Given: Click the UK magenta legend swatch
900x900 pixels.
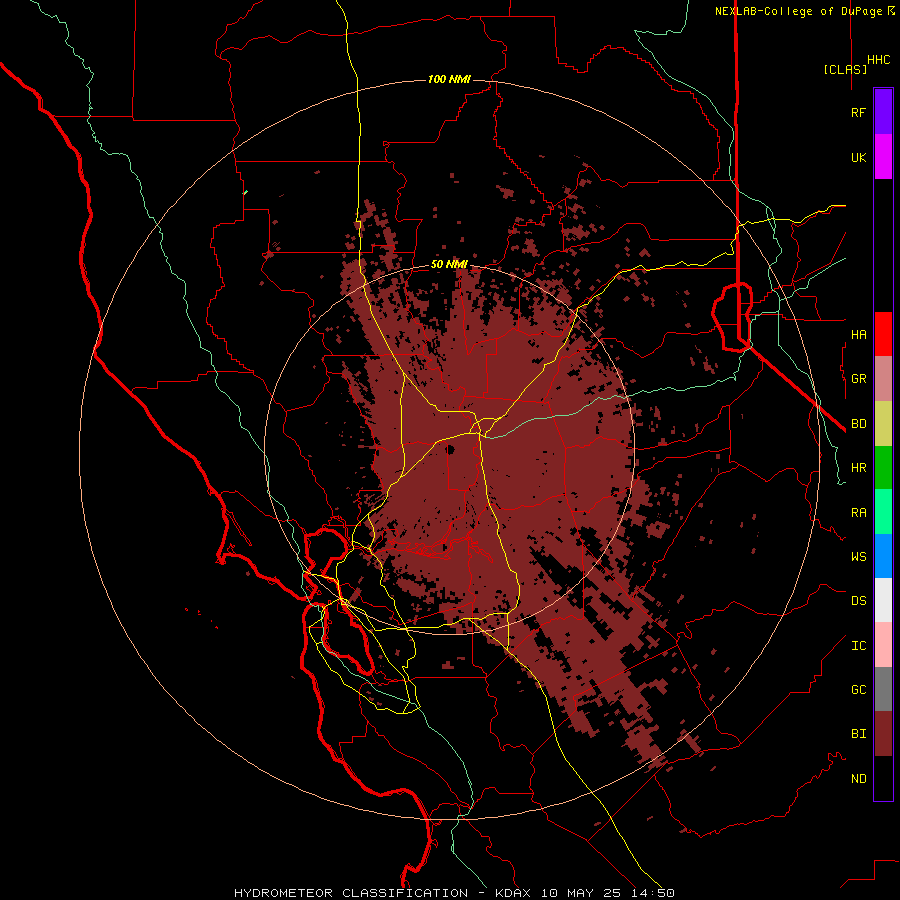Looking at the screenshot, I should (883, 157).
